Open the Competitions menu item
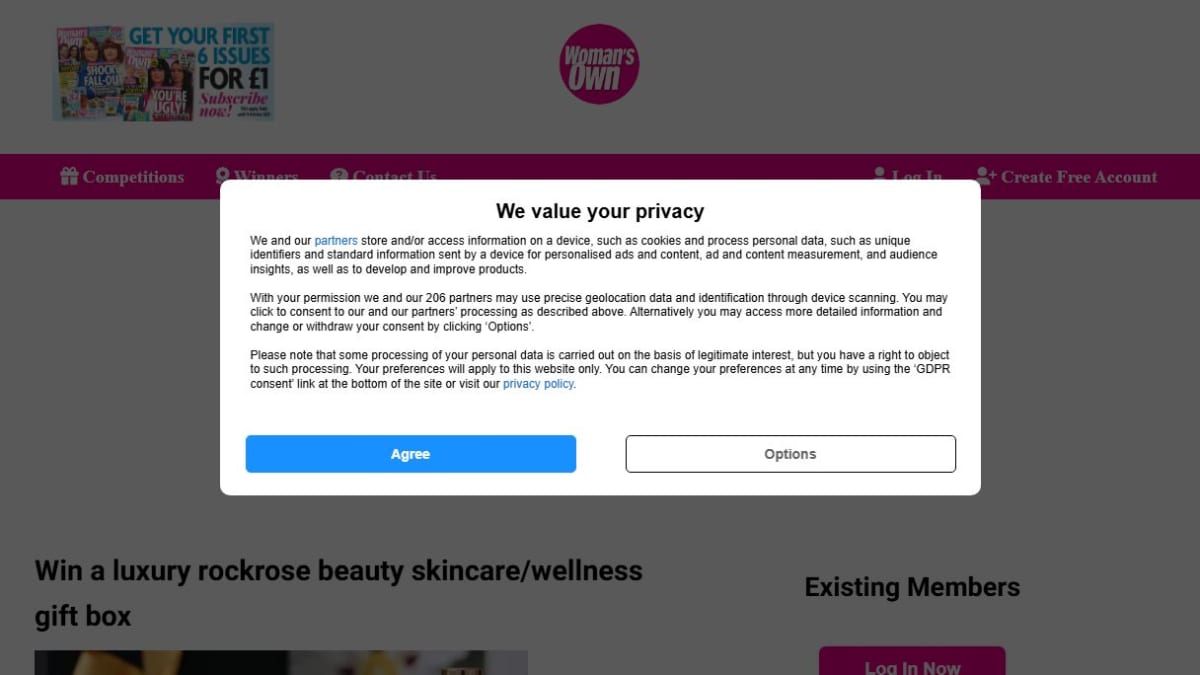This screenshot has height=675, width=1200. pyautogui.click(x=133, y=177)
